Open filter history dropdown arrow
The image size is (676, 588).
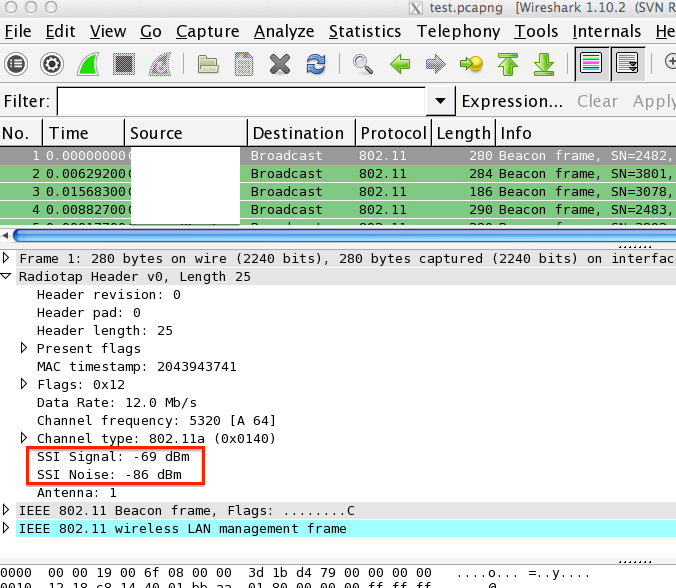tap(440, 101)
